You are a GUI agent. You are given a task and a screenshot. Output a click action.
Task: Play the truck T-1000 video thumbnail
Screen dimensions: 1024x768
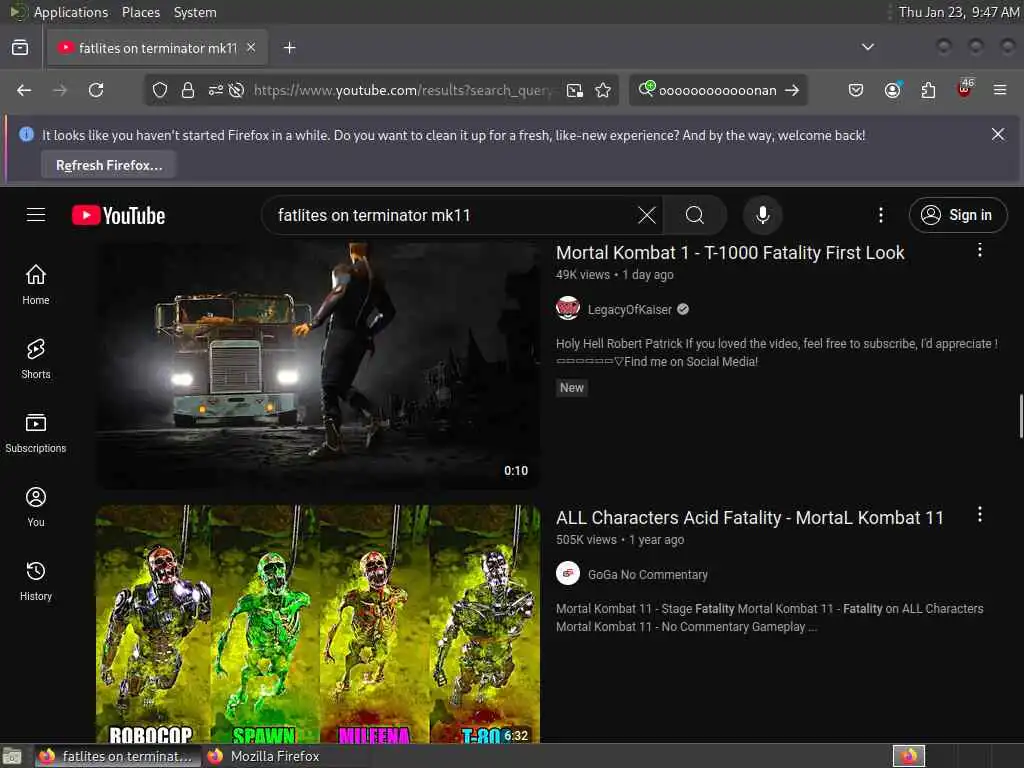[x=318, y=364]
